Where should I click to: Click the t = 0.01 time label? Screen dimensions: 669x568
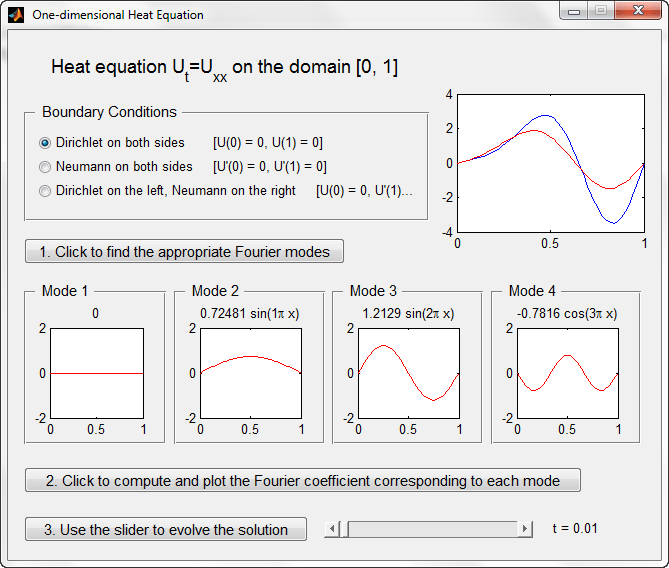[575, 529]
